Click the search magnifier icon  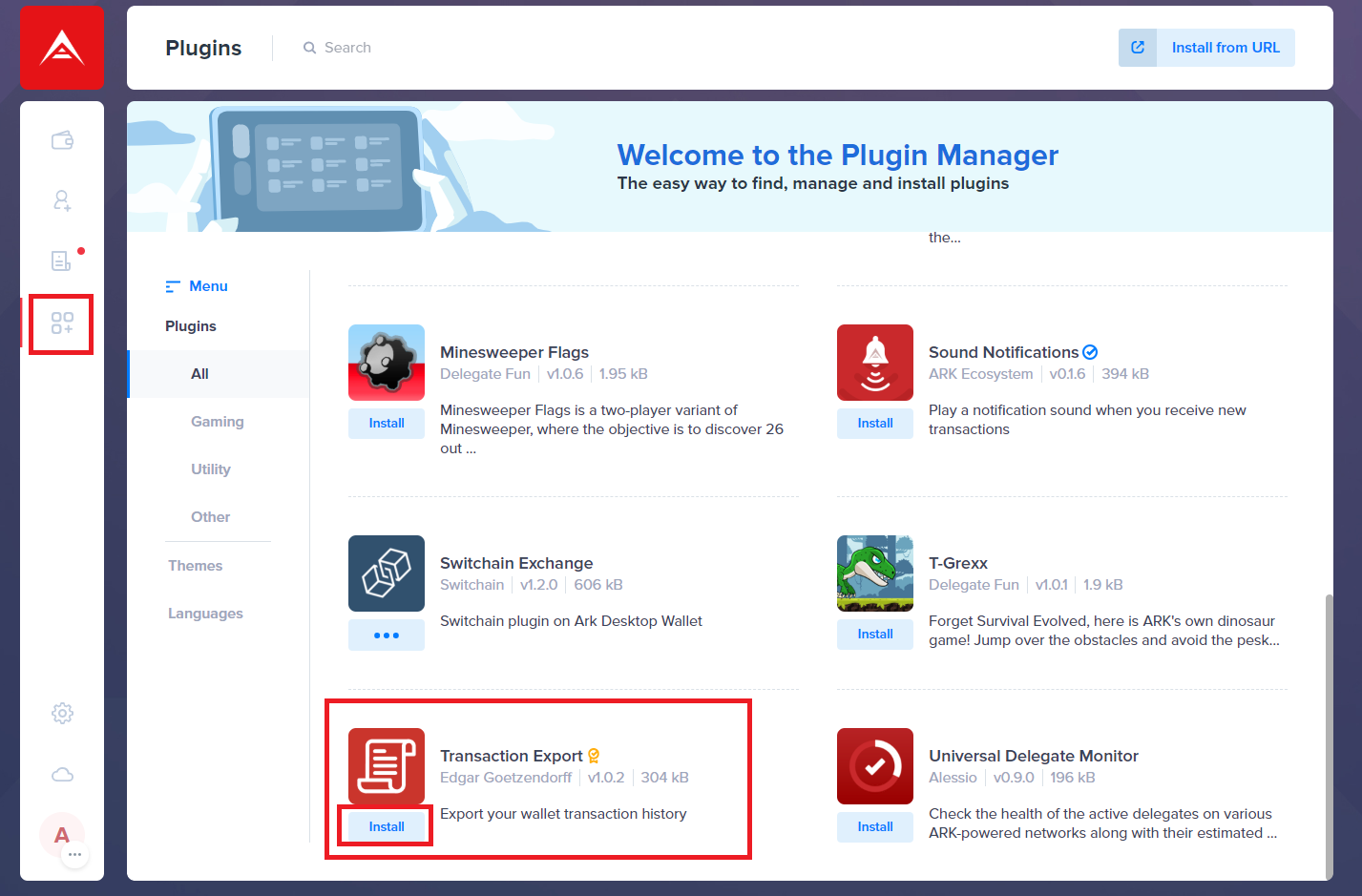point(309,48)
